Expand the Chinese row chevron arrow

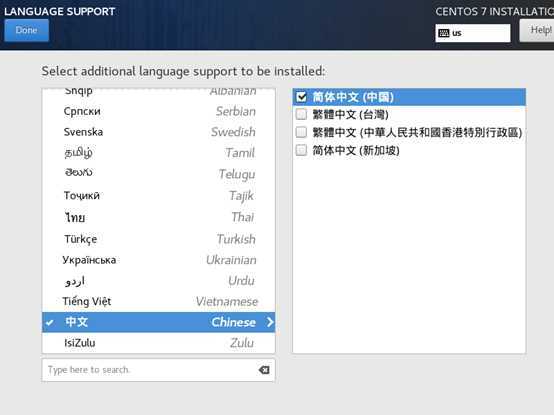tap(270, 322)
